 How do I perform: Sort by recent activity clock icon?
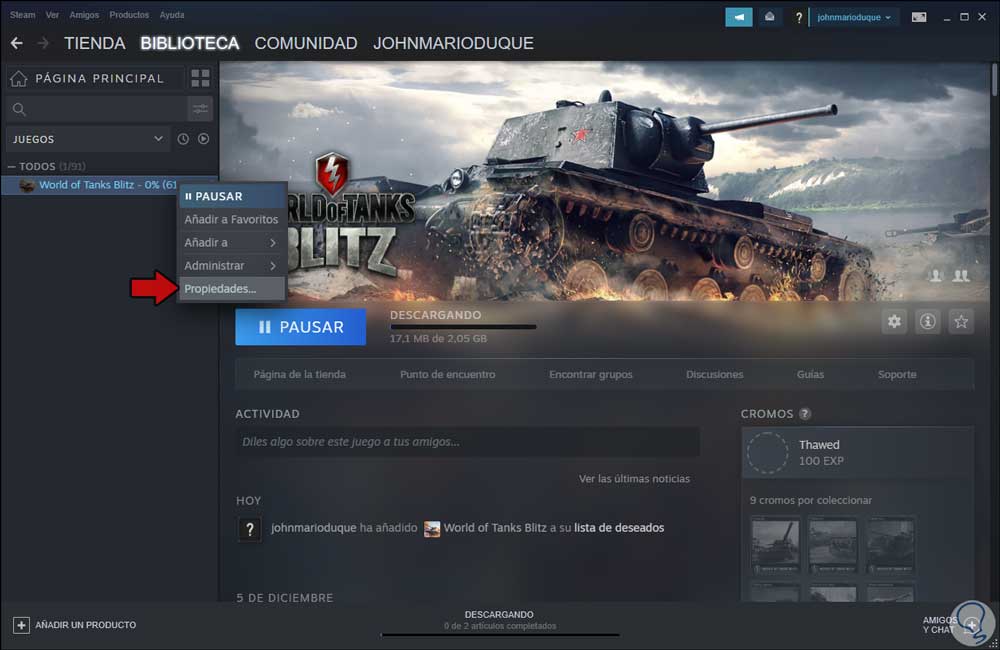click(183, 139)
